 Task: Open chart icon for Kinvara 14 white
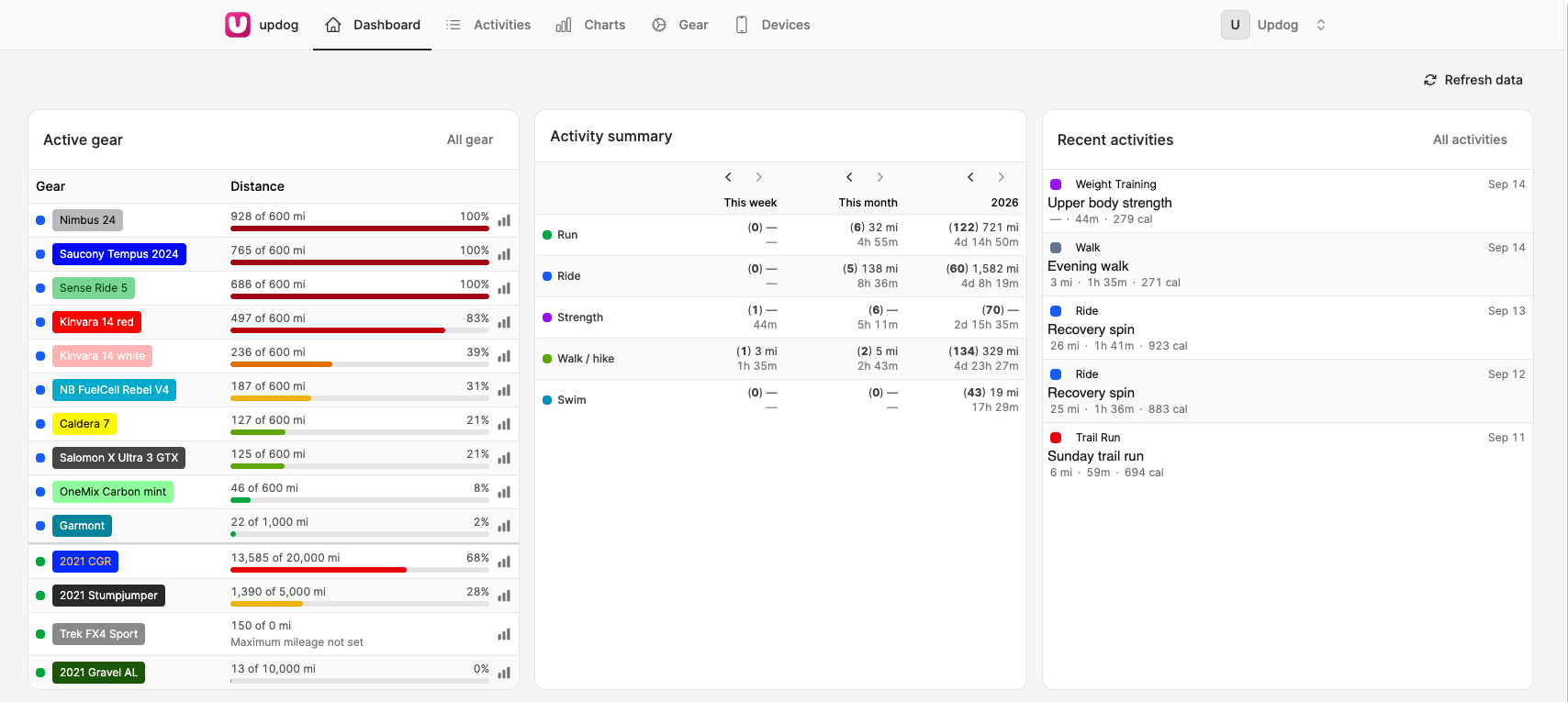click(x=504, y=356)
